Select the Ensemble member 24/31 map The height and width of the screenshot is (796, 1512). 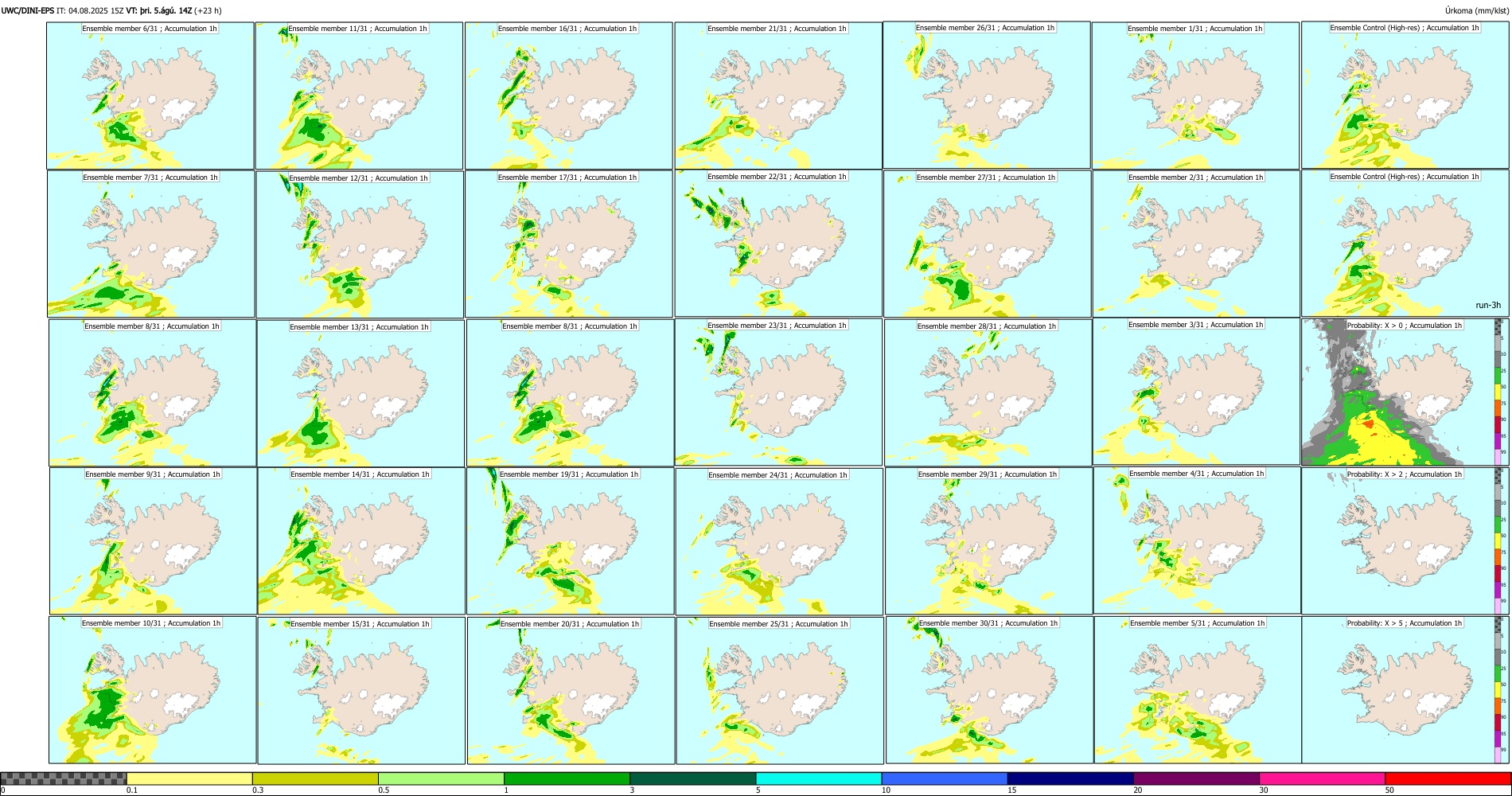click(x=780, y=542)
